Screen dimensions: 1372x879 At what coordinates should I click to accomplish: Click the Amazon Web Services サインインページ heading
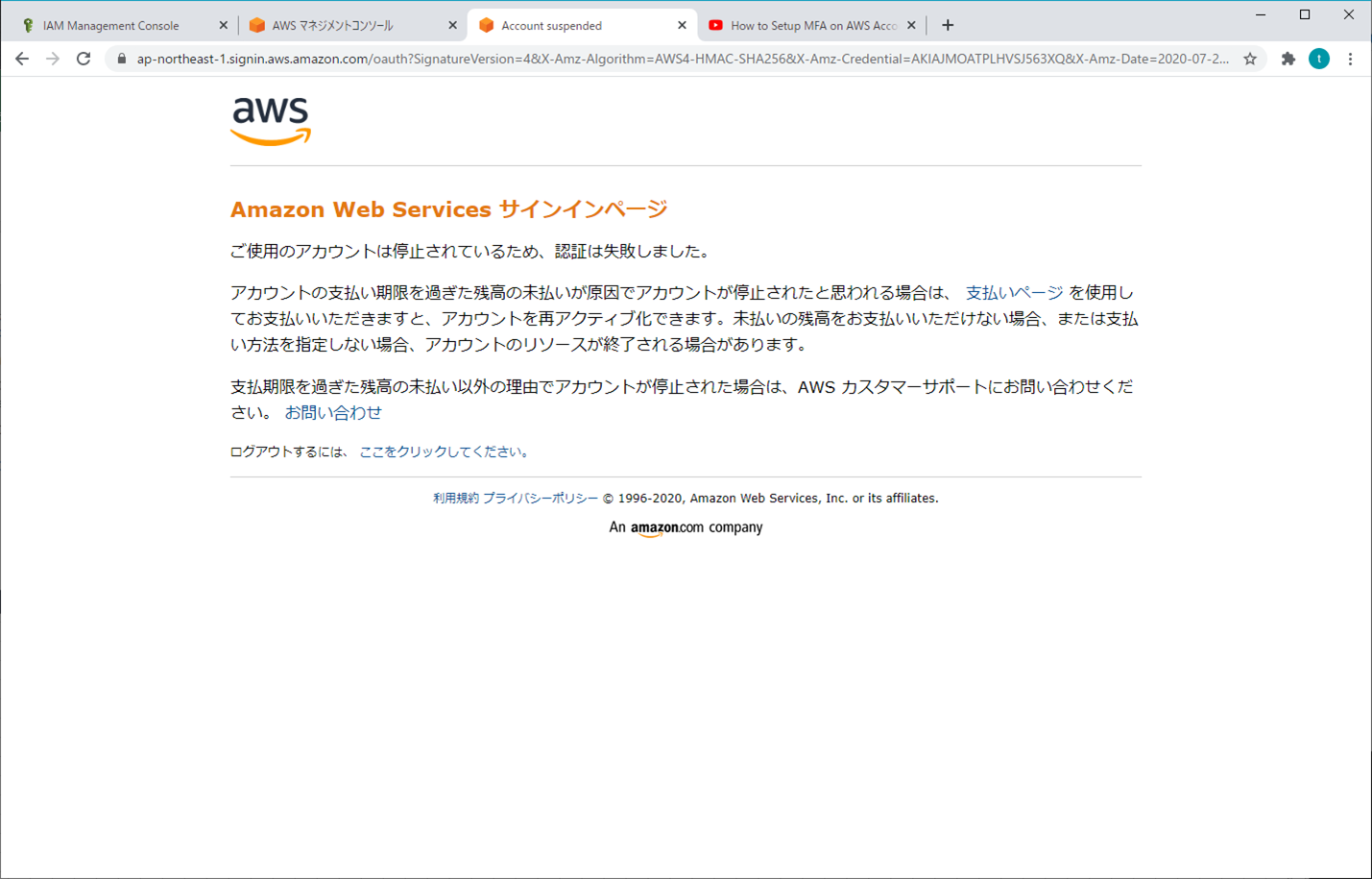448,209
